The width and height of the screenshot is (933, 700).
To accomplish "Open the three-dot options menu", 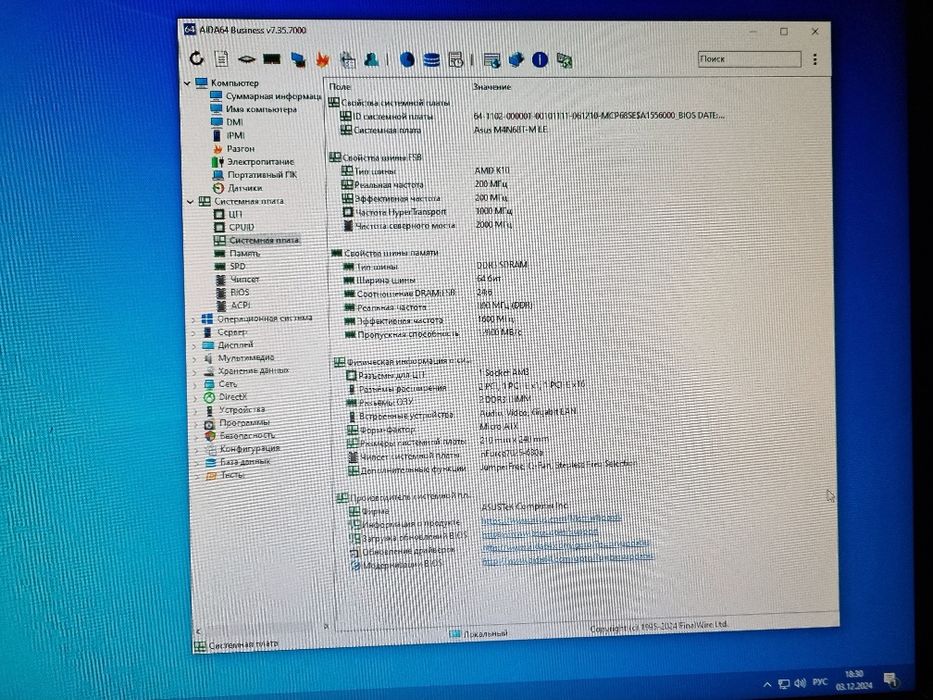I will [x=815, y=59].
